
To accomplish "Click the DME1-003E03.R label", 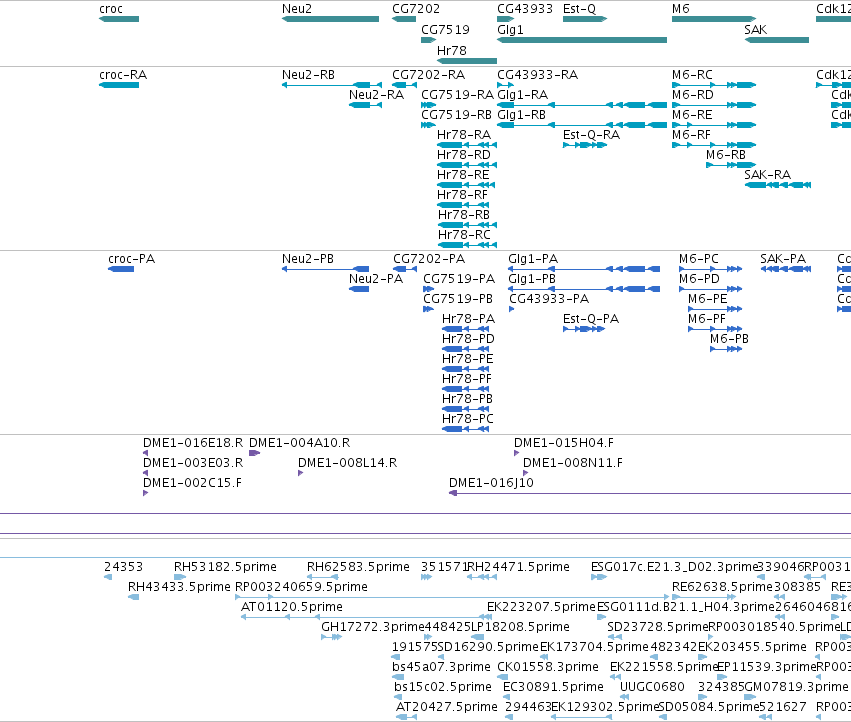I will [x=193, y=463].
